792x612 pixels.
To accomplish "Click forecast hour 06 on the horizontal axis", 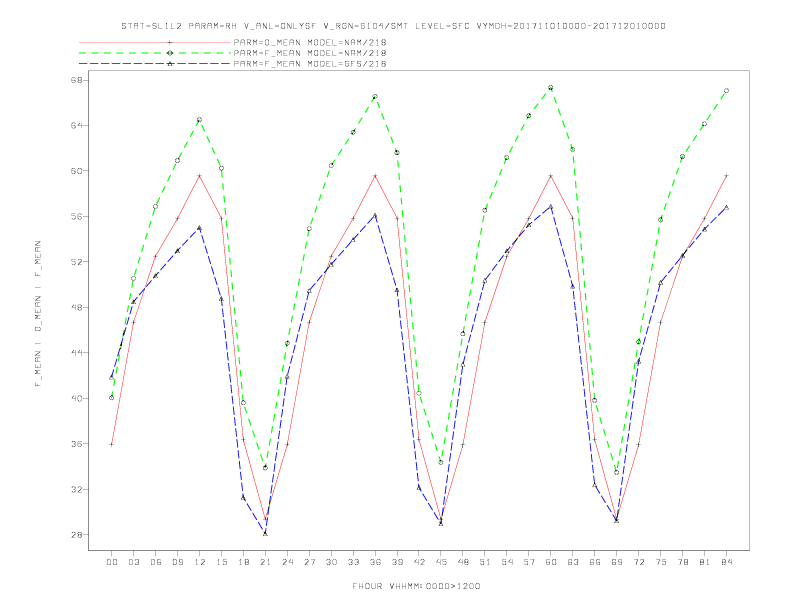I will (x=156, y=562).
